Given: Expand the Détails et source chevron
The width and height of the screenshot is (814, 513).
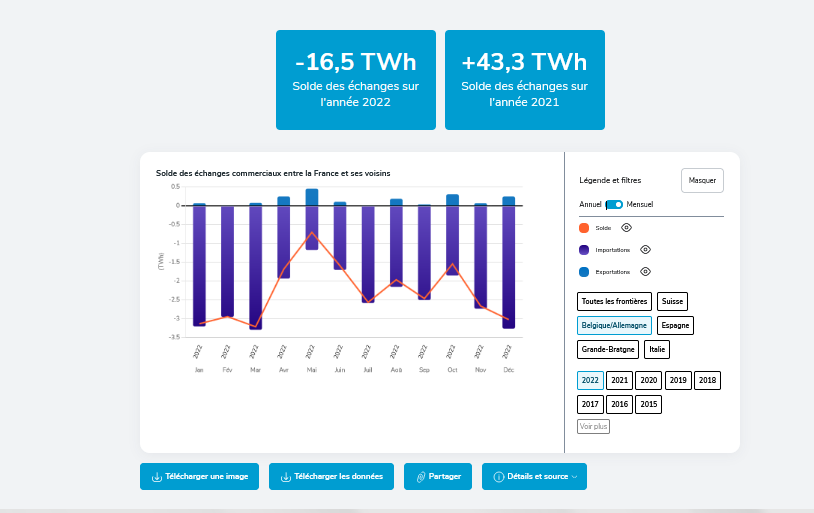Looking at the screenshot, I should point(575,477).
